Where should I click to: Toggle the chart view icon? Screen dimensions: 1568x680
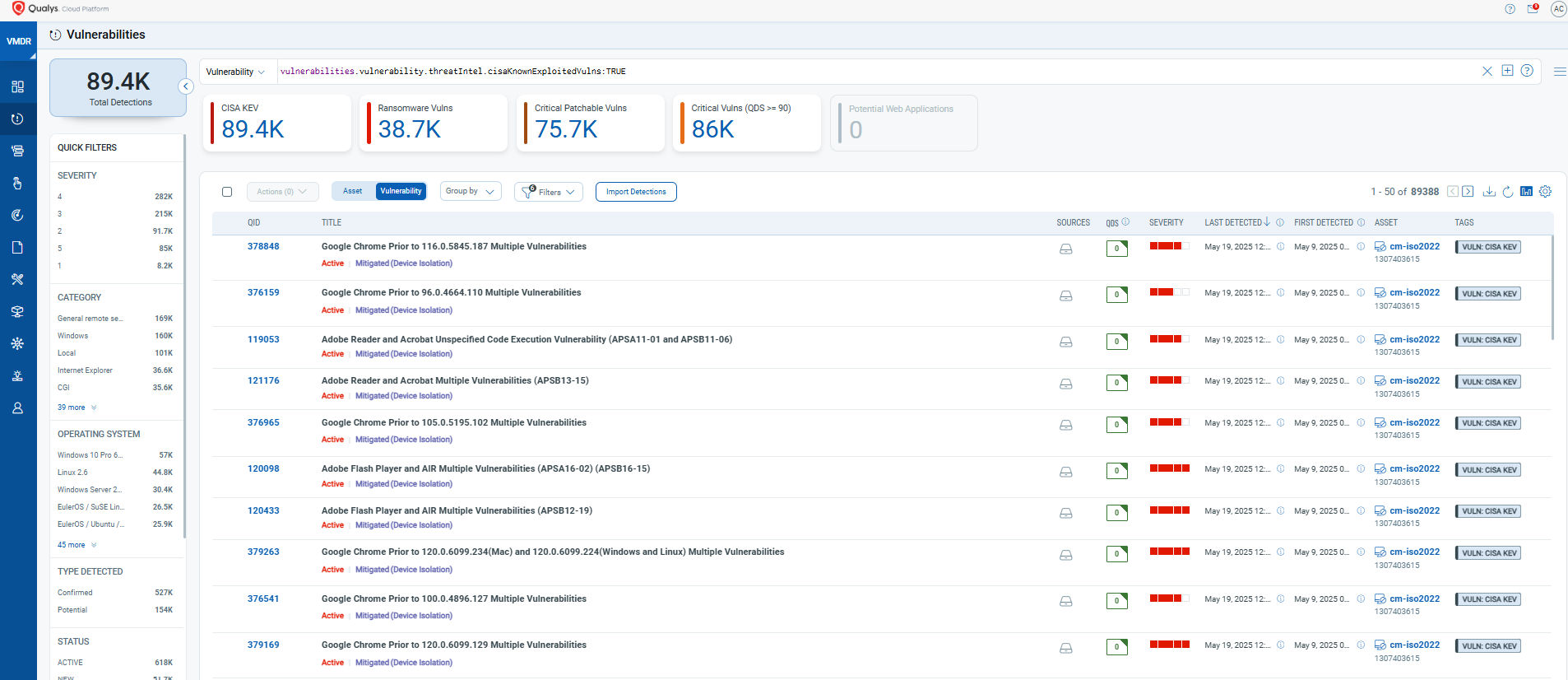coord(1527,191)
